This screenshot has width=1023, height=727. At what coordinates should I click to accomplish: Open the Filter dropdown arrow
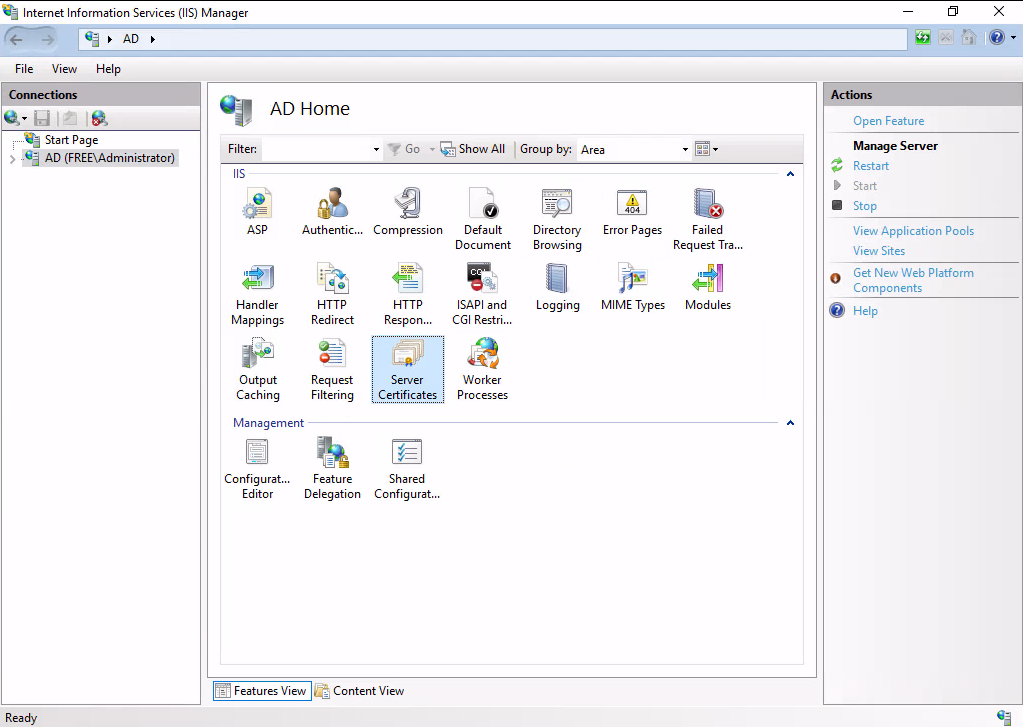(x=376, y=149)
